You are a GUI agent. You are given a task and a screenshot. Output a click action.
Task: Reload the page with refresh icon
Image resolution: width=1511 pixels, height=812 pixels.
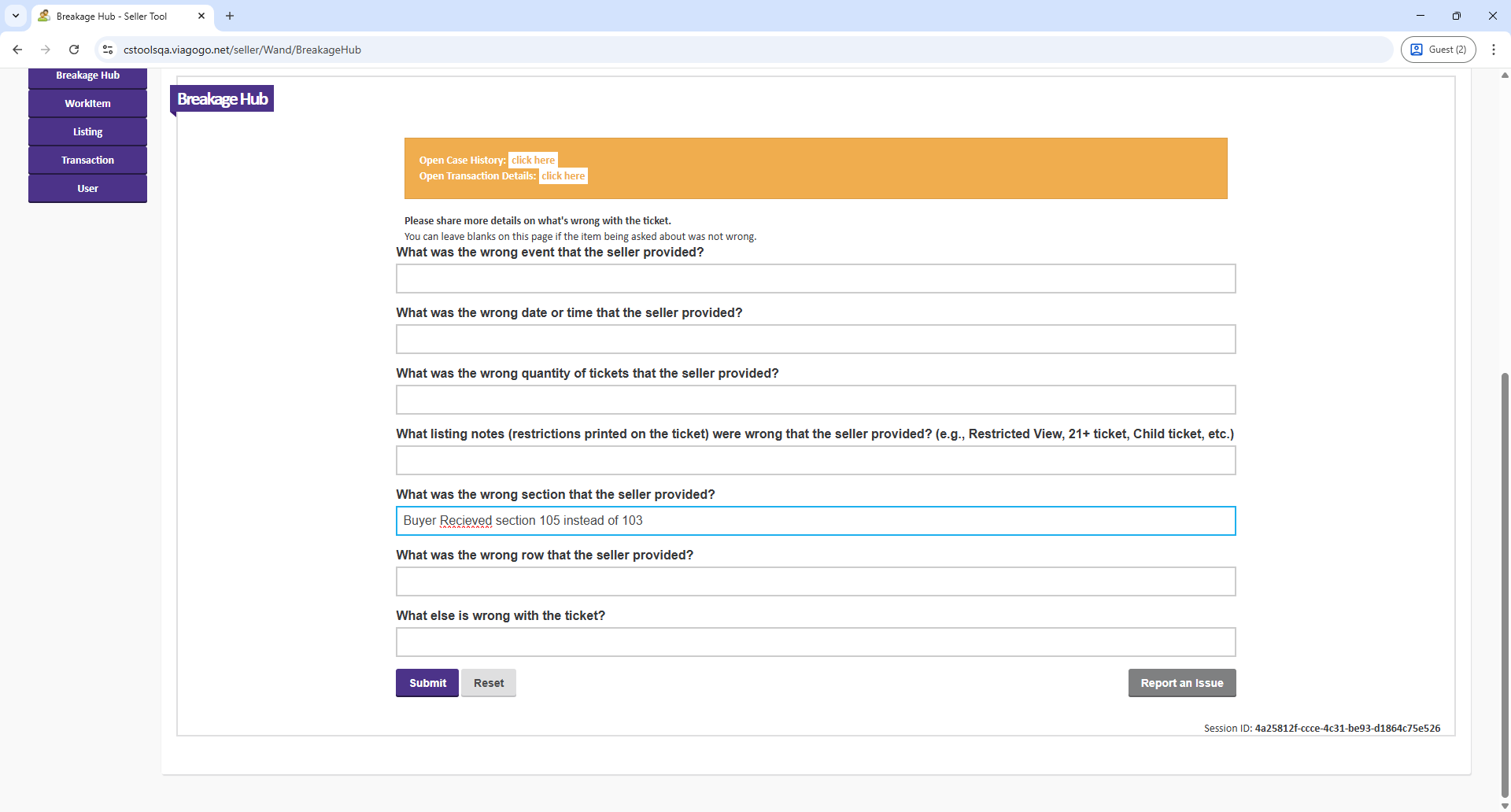(x=74, y=50)
